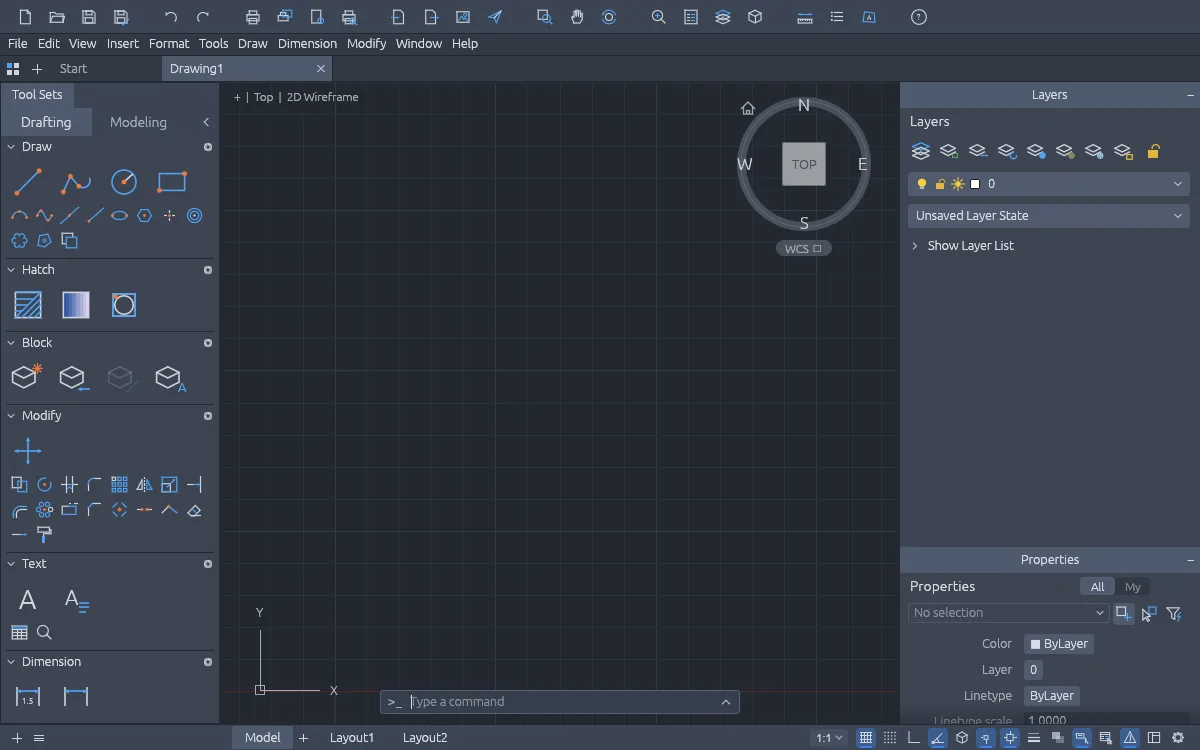The height and width of the screenshot is (750, 1200).
Task: Click layer 0 white color swatch
Action: tap(975, 184)
